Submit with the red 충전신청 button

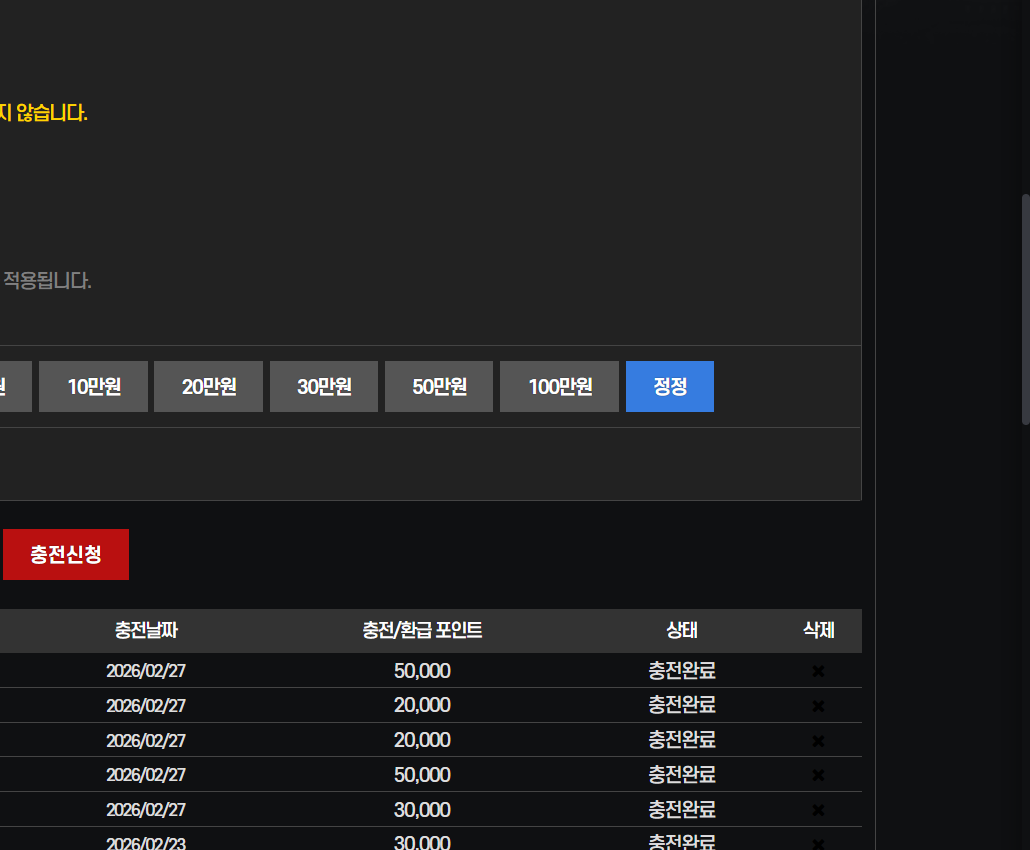click(x=66, y=555)
